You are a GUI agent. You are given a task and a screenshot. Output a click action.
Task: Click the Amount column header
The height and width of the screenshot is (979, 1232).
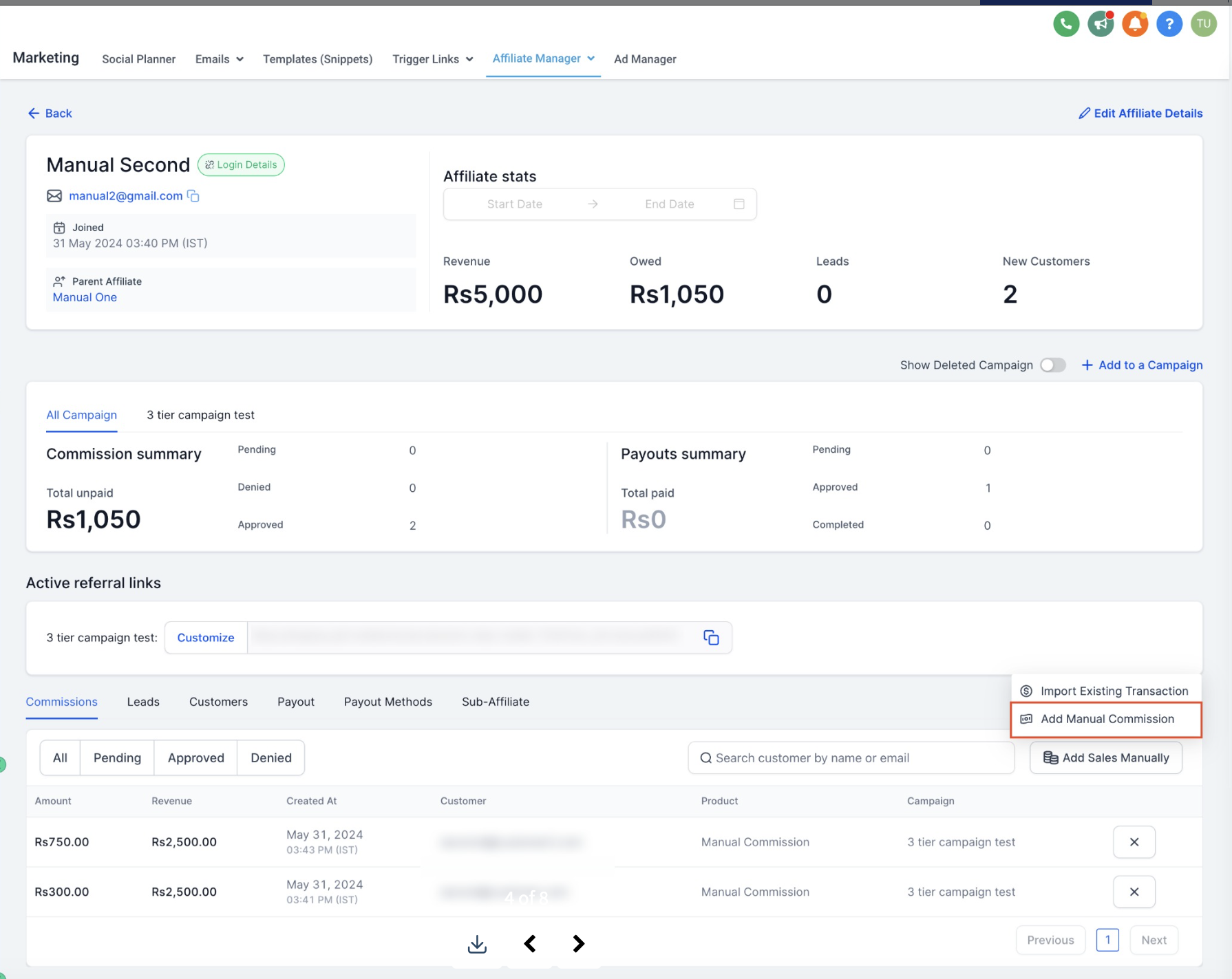53,801
